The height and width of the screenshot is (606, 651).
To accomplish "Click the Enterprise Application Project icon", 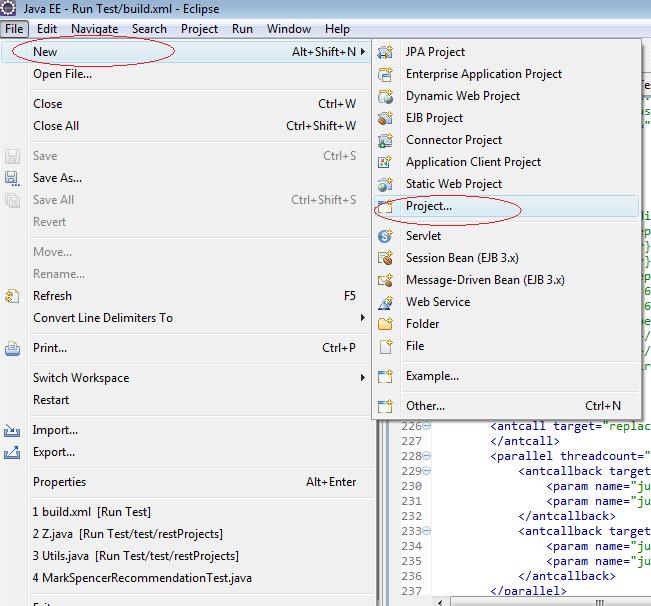I will (385, 74).
